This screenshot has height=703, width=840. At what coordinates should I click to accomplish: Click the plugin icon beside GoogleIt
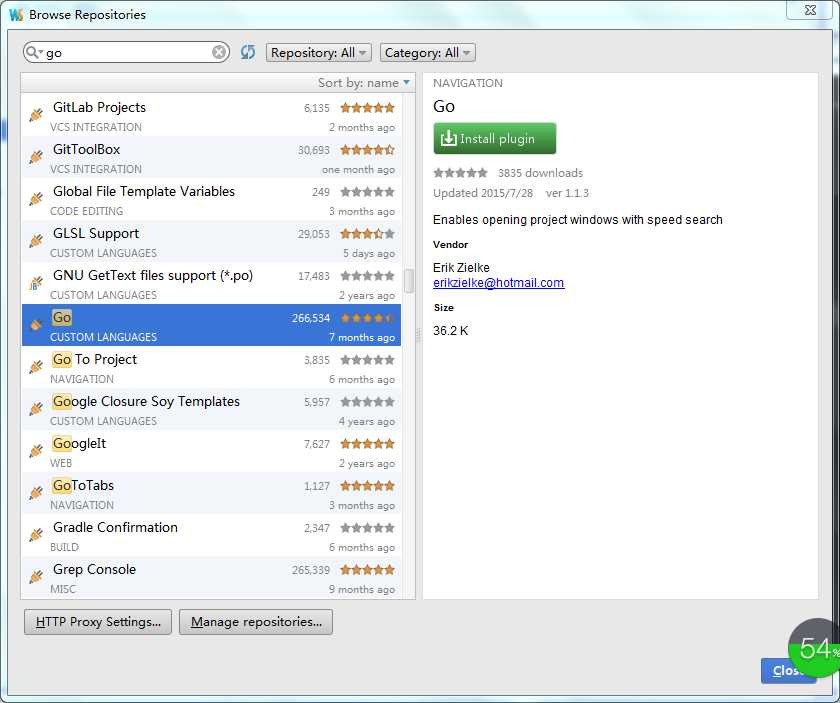[x=36, y=451]
